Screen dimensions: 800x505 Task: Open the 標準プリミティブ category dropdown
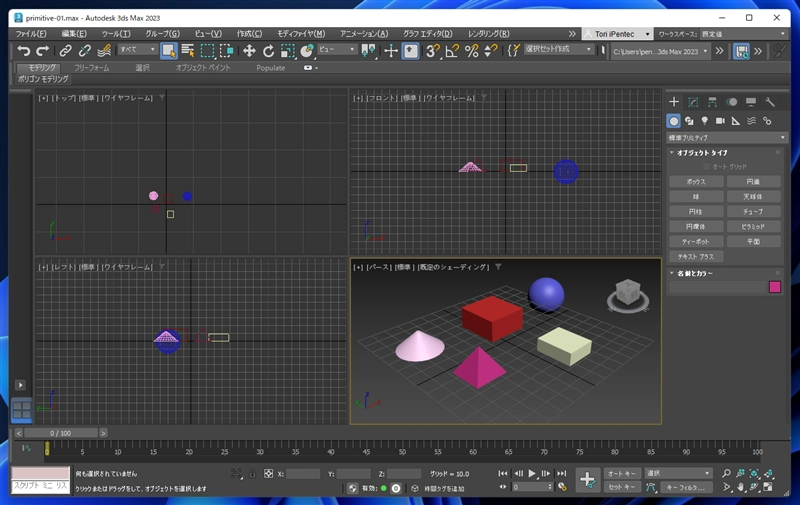point(727,137)
